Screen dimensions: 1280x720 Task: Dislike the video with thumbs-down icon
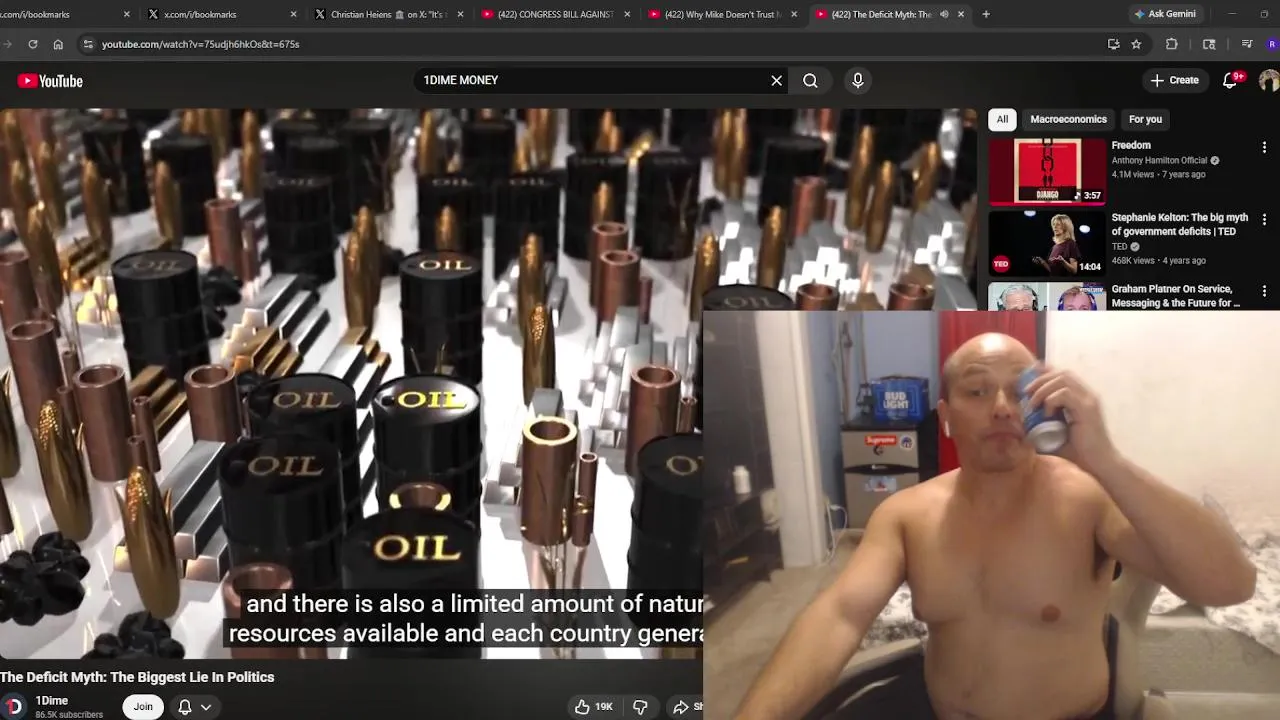click(641, 707)
